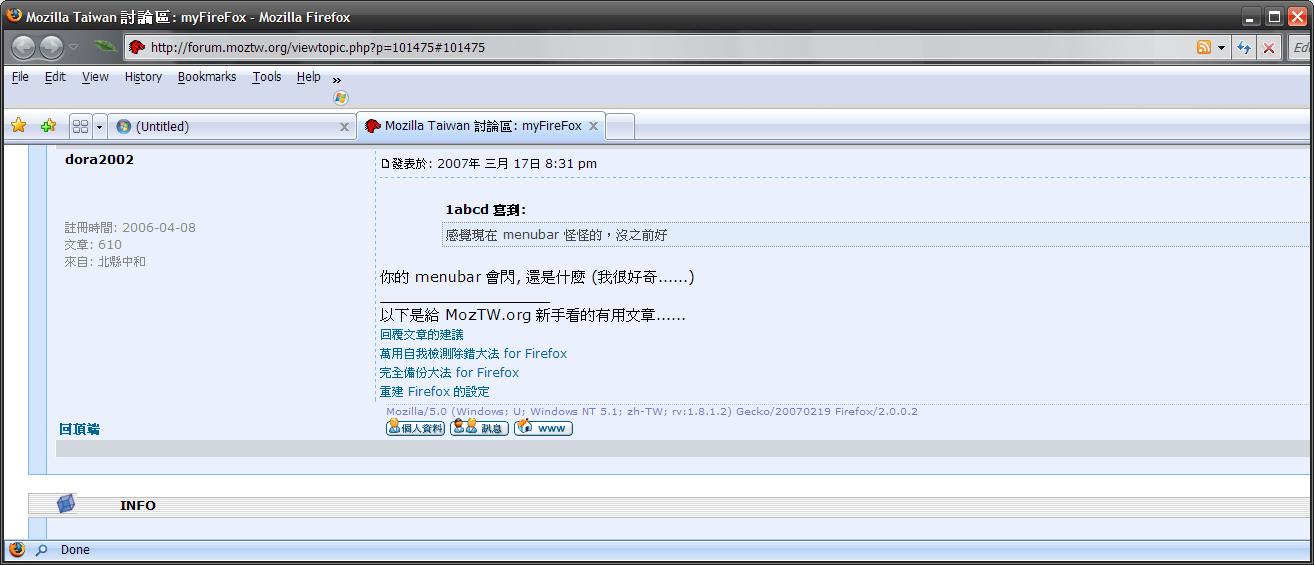Open the tab overview grid button
Image resolution: width=1314 pixels, height=565 pixels.
click(x=81, y=126)
